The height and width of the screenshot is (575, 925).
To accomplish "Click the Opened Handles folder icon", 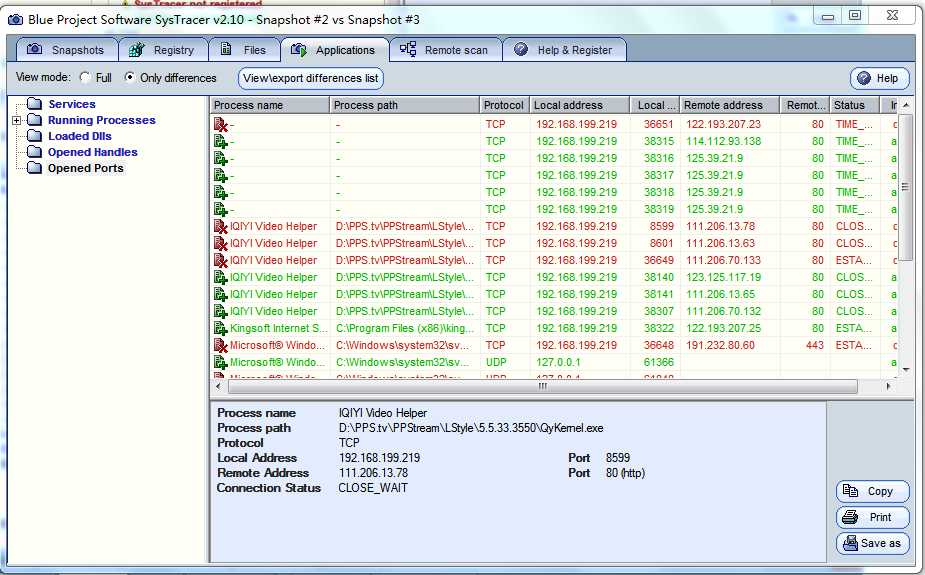I will pos(35,152).
